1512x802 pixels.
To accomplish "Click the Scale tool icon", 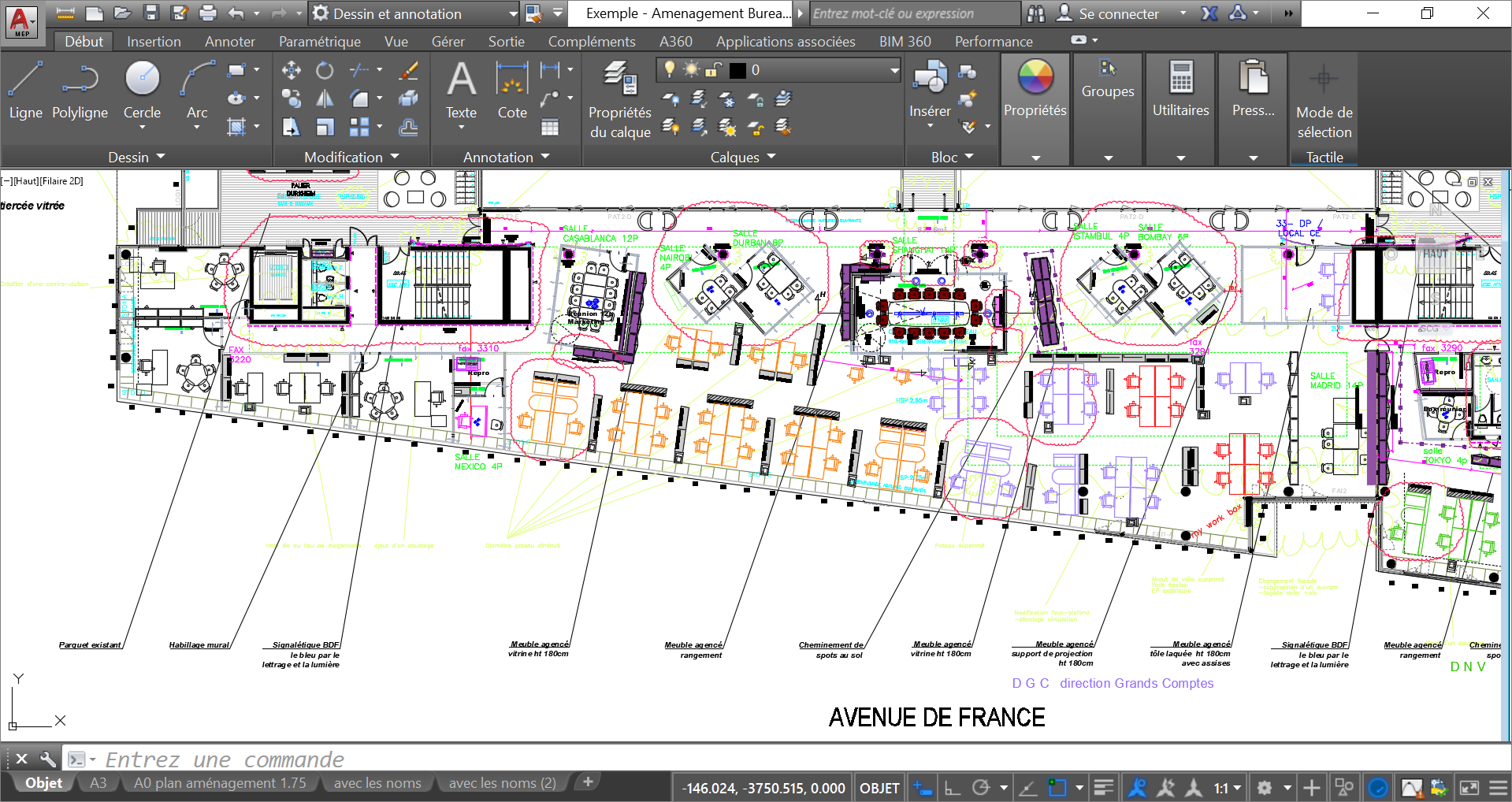I will 325,127.
